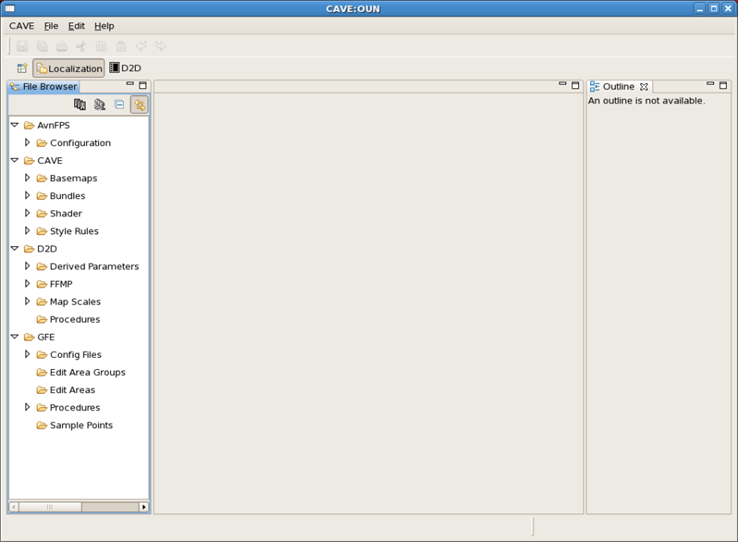Maximize the File Browser panel
This screenshot has width=738, height=542.
coord(143,85)
